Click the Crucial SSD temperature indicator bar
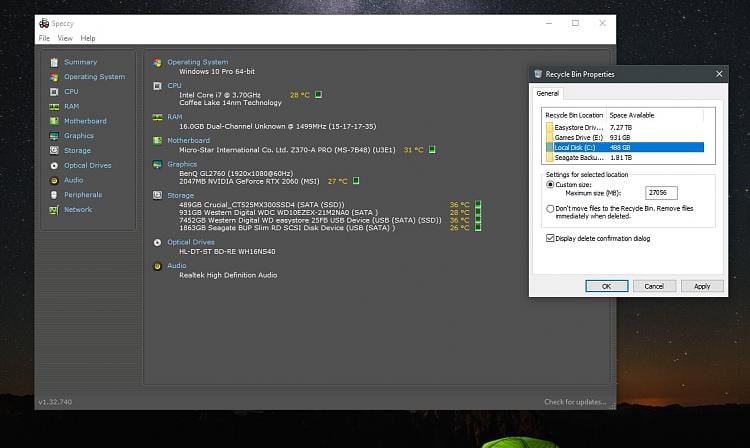The image size is (750, 448). (x=478, y=205)
